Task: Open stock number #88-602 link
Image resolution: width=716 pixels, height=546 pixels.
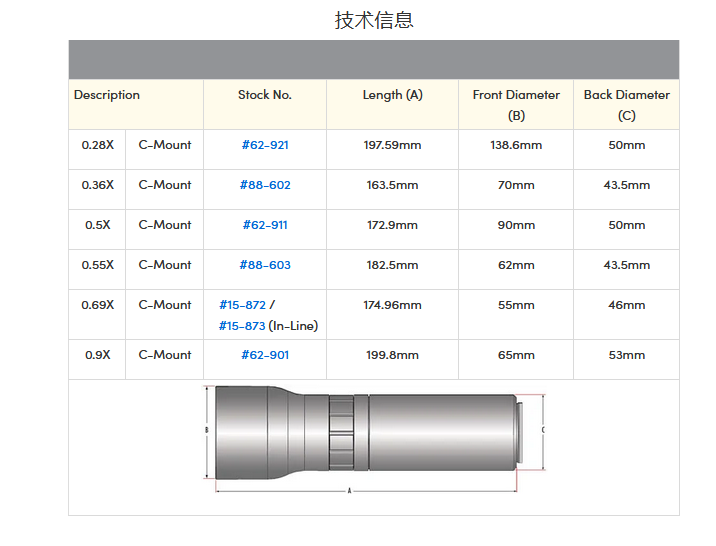Action: pyautogui.click(x=265, y=185)
